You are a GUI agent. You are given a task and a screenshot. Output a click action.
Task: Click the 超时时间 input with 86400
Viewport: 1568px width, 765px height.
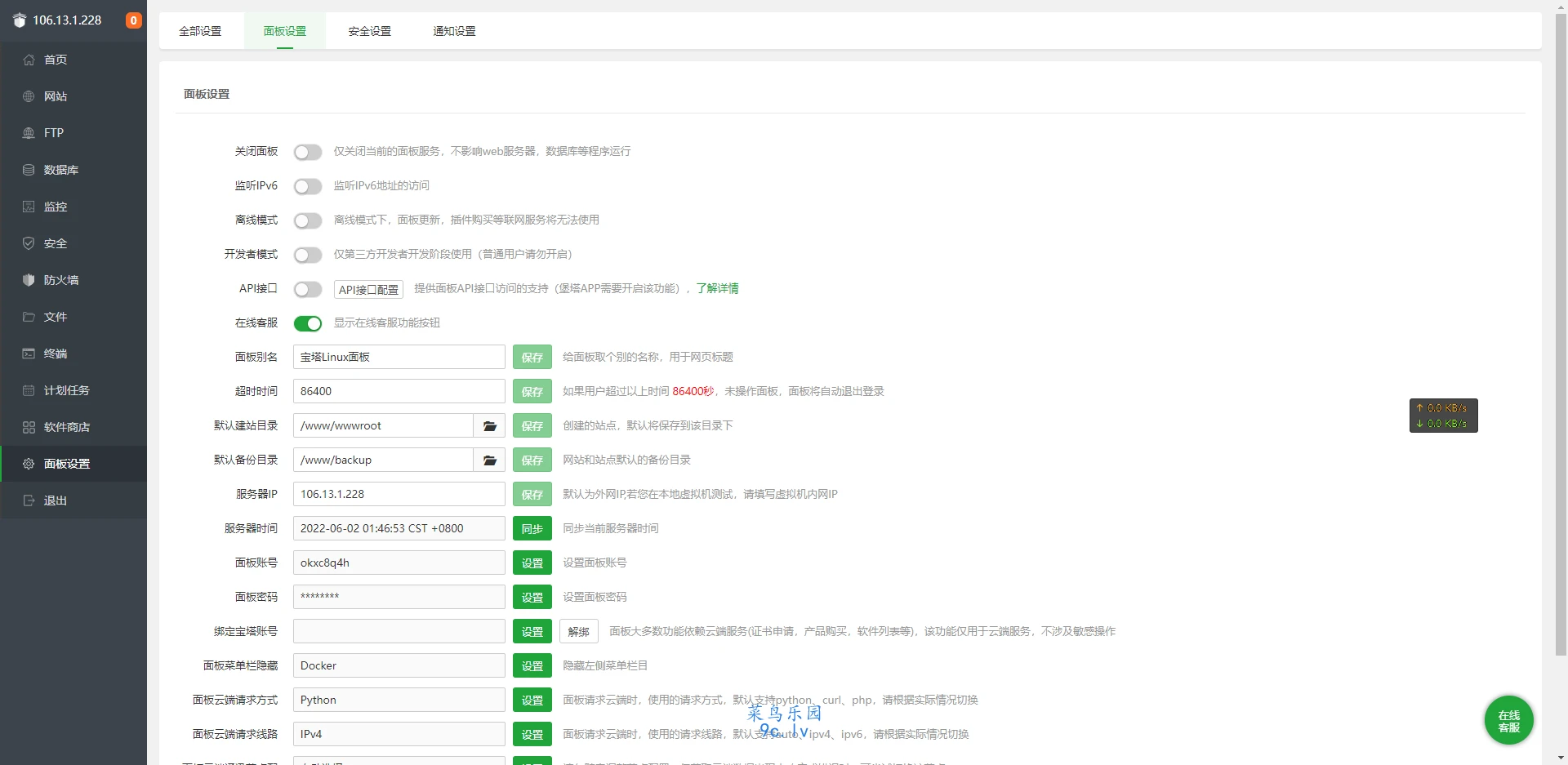point(399,391)
